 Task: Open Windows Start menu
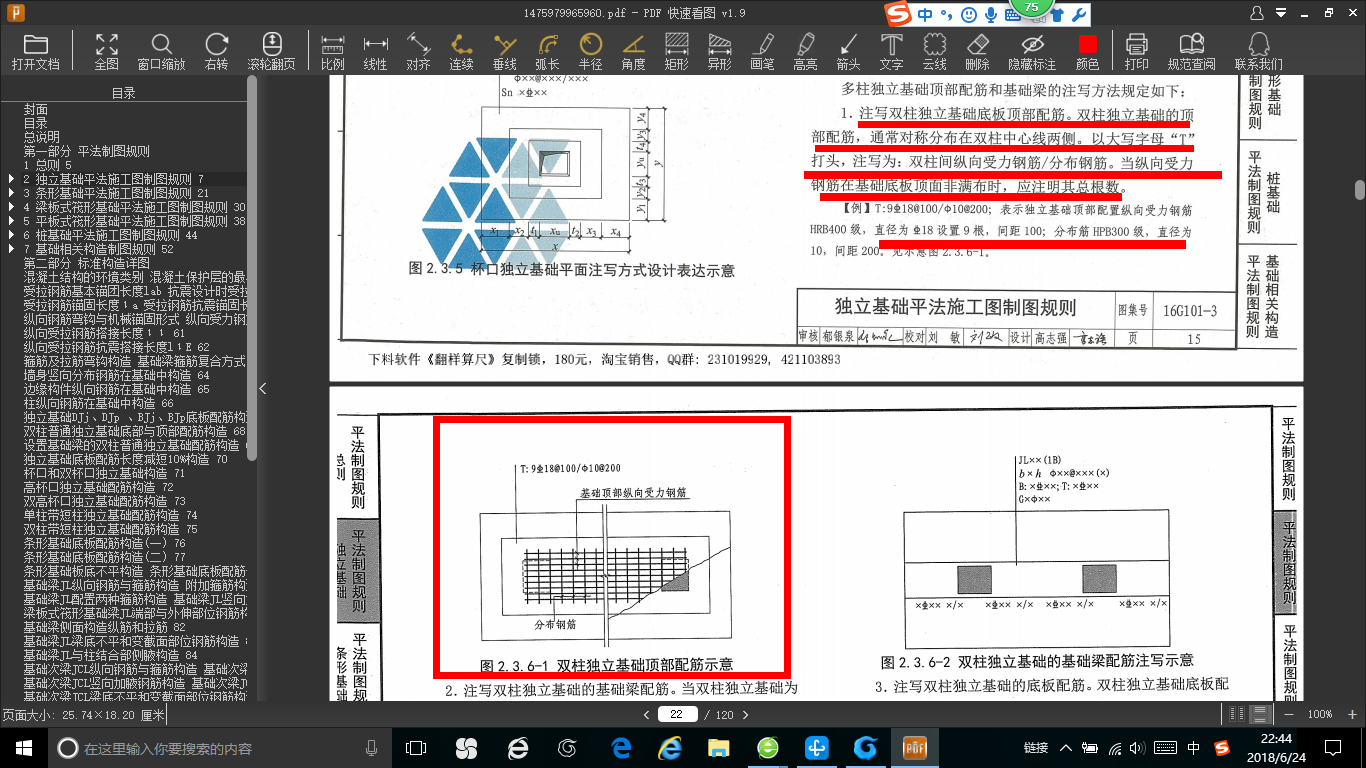tap(22, 748)
